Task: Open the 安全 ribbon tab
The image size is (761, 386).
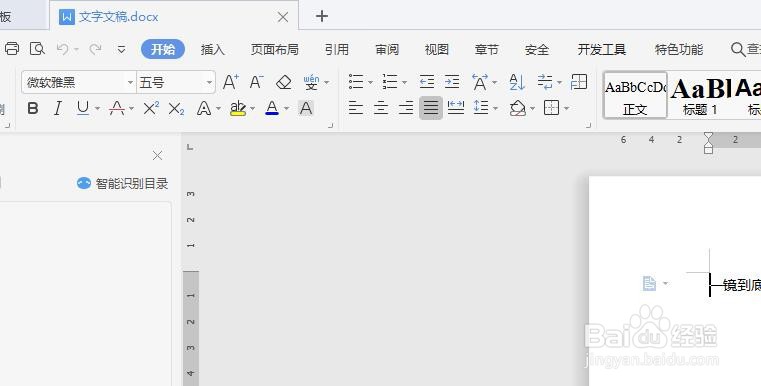Action: click(x=537, y=50)
